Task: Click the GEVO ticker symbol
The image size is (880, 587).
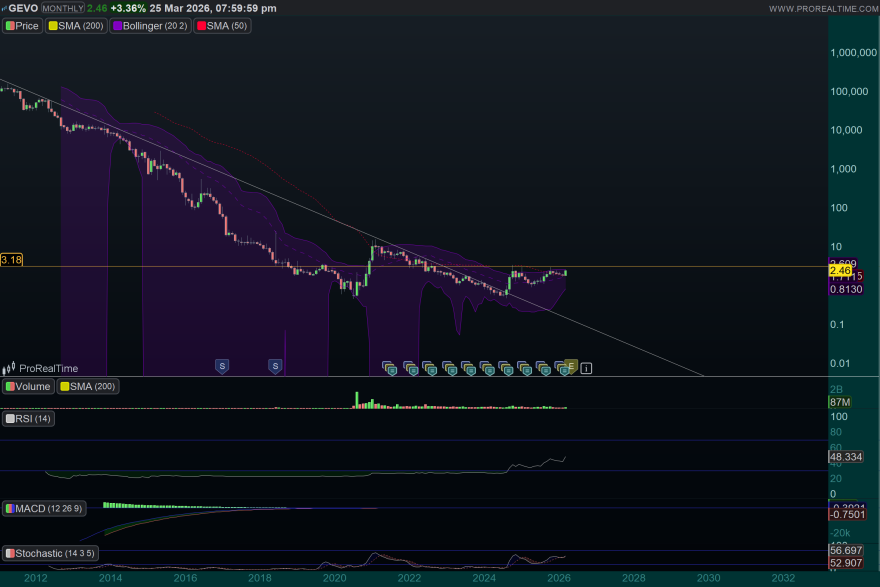Action: [x=25, y=8]
